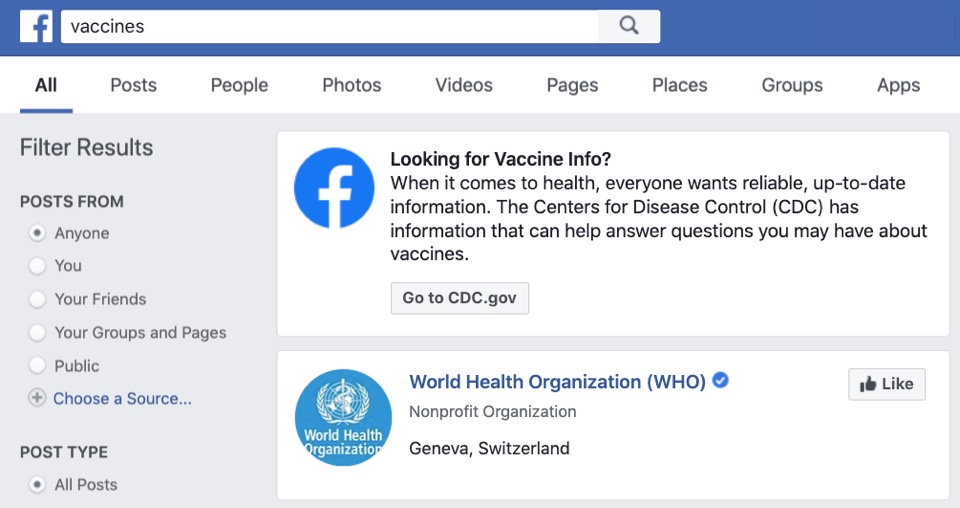Select the You radio button
Screen dimensions: 960x508
[37, 266]
